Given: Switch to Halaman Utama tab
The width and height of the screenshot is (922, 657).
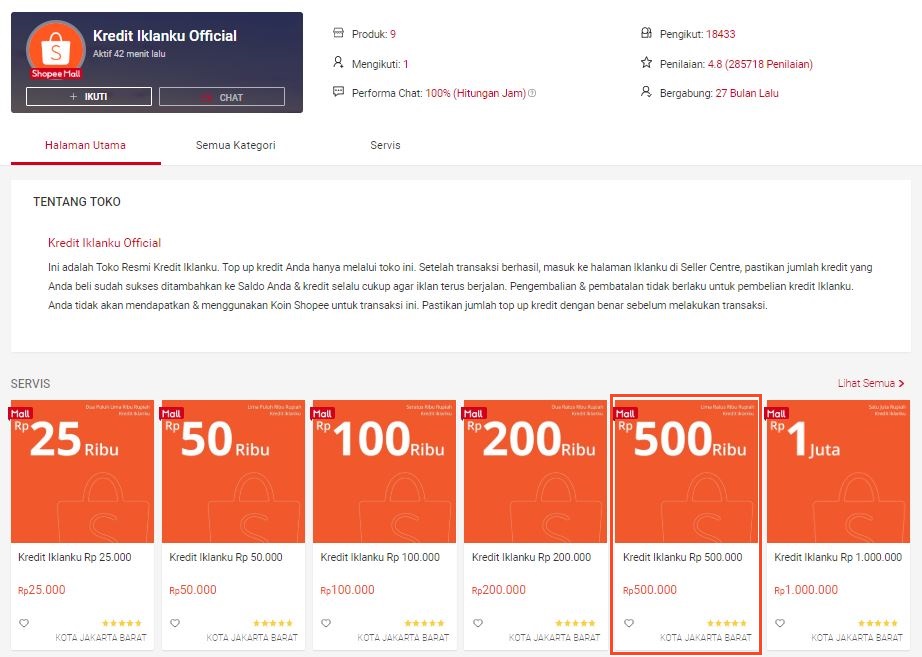Looking at the screenshot, I should 85,145.
